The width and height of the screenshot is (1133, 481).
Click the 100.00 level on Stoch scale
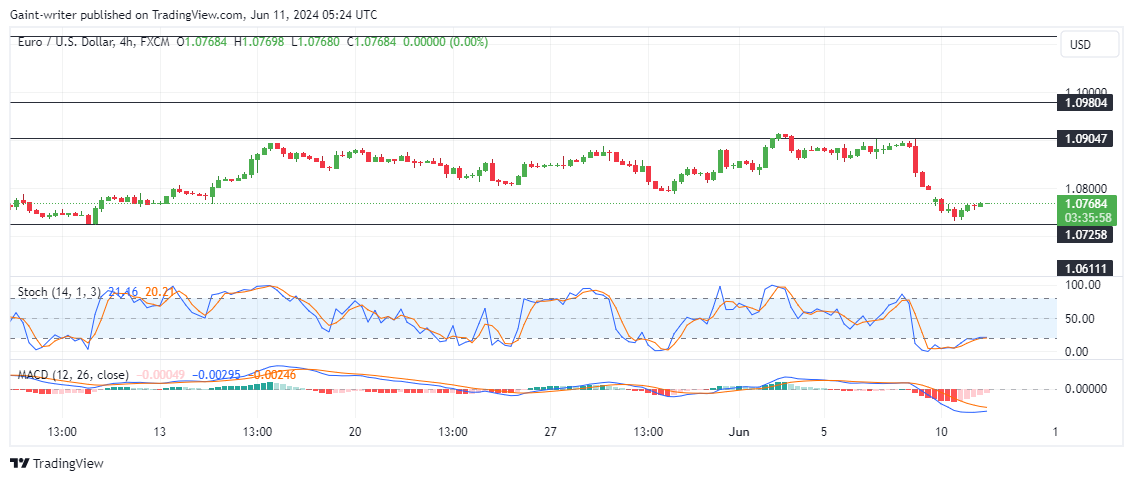(x=1082, y=285)
